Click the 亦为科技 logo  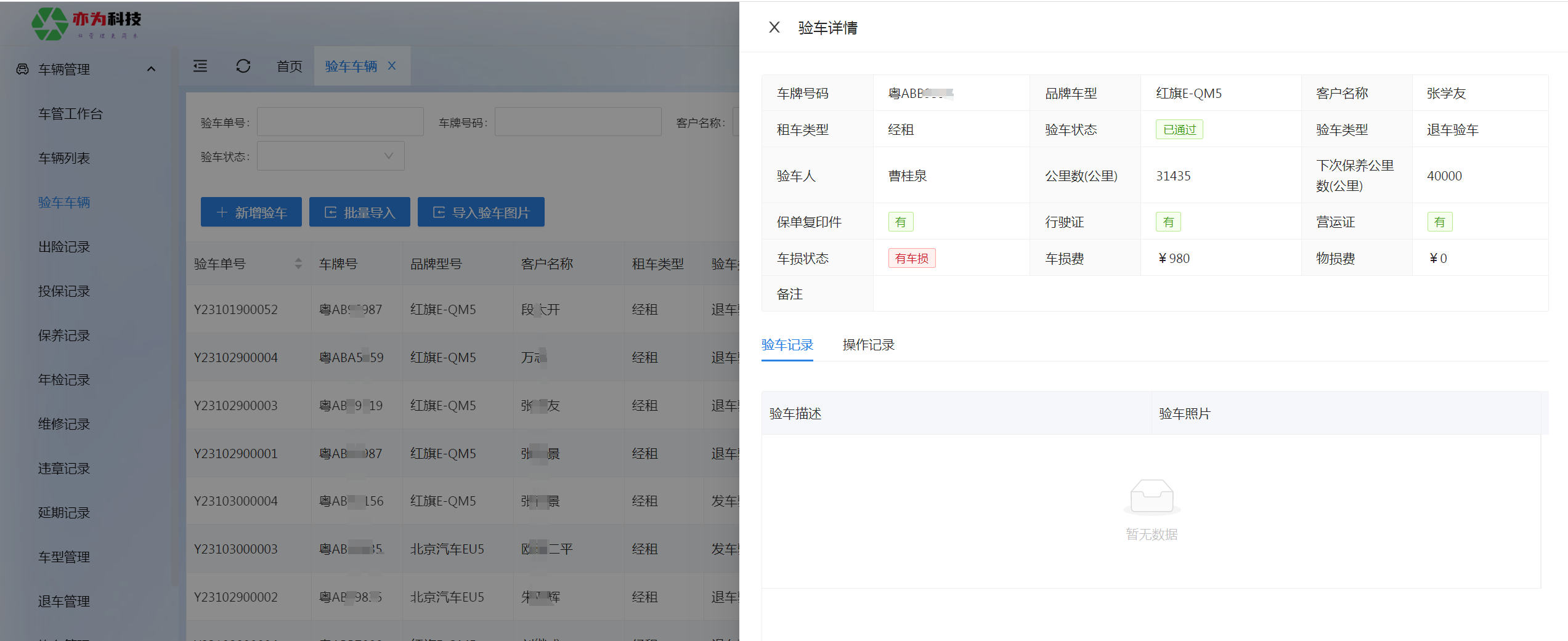tap(86, 23)
